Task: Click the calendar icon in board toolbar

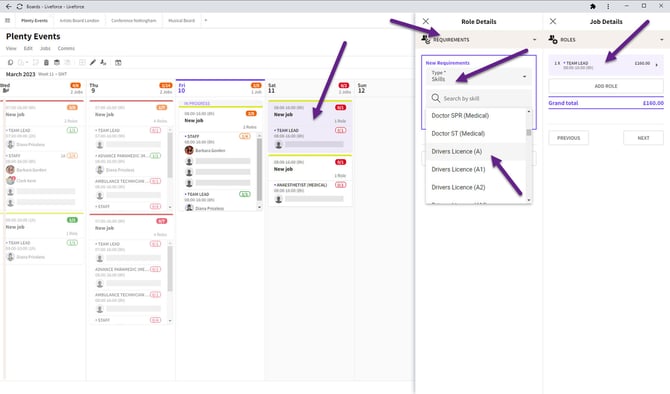Action: click(x=118, y=62)
